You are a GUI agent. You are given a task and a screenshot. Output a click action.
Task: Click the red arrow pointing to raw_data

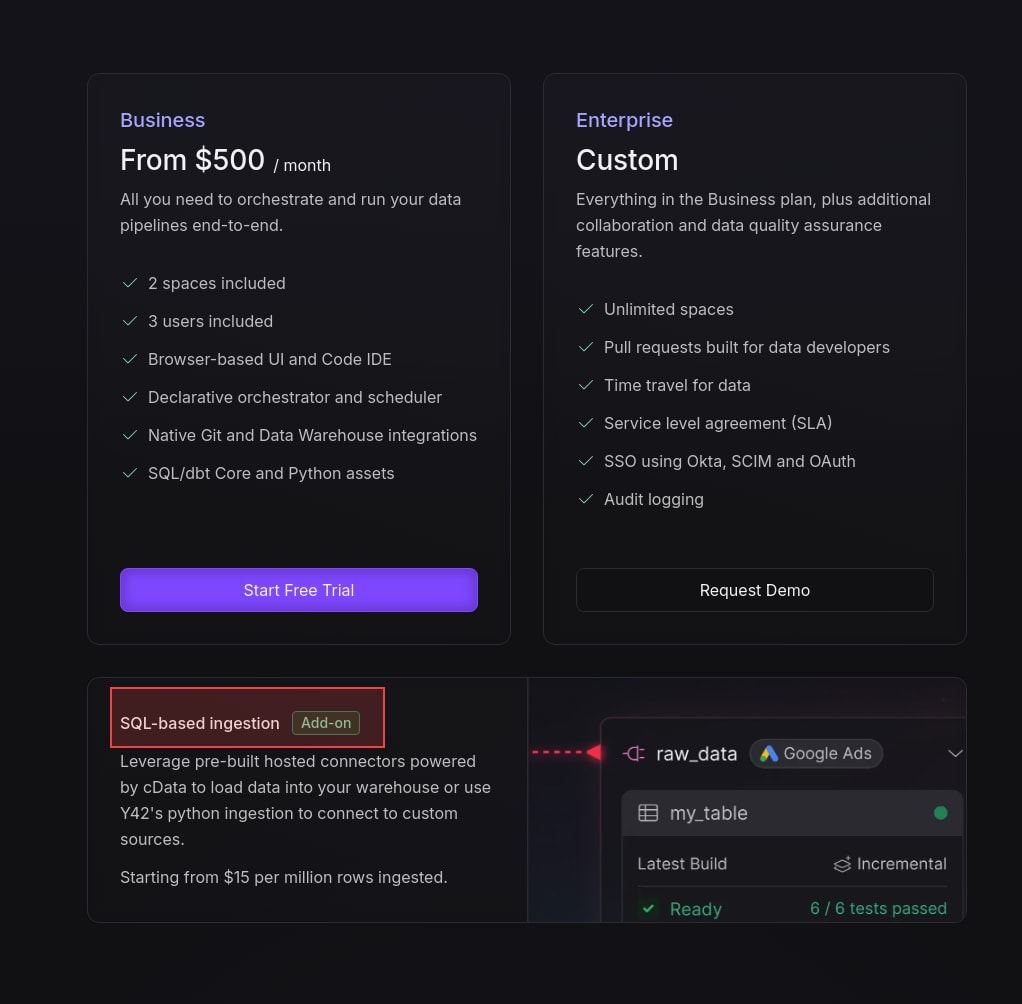coord(594,752)
